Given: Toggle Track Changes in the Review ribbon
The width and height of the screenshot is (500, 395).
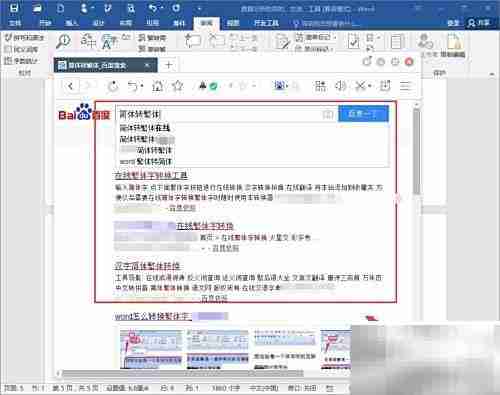Looking at the screenshot, I should pos(283,42).
